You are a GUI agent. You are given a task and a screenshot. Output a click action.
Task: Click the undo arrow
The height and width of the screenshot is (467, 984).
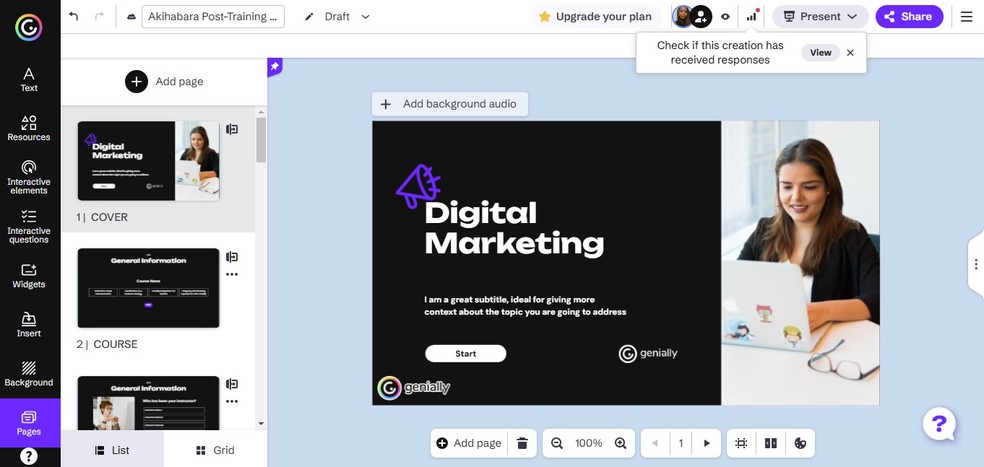[x=74, y=17]
